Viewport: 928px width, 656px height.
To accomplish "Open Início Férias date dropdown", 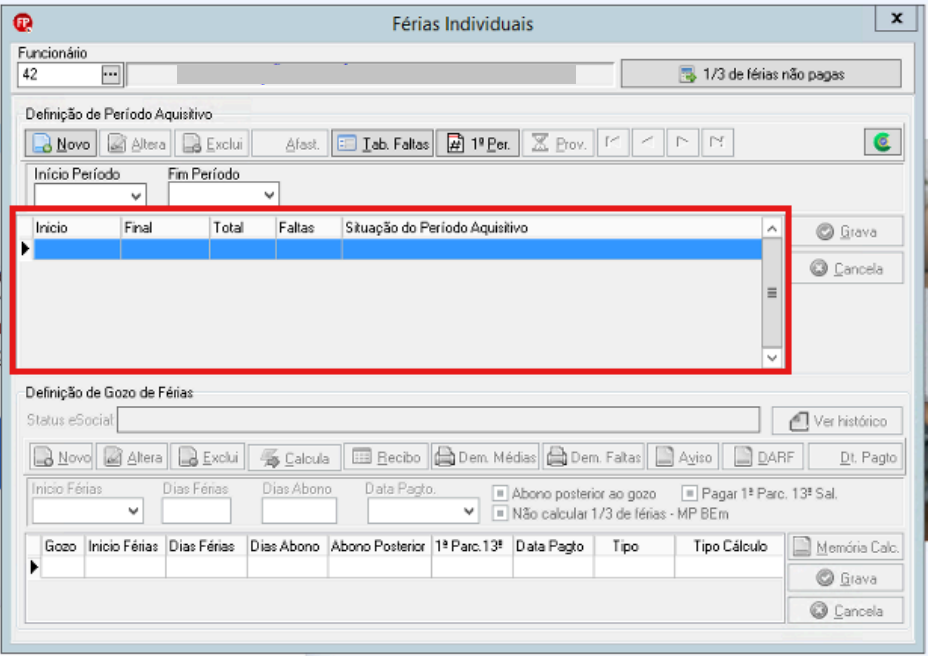I will [x=134, y=511].
